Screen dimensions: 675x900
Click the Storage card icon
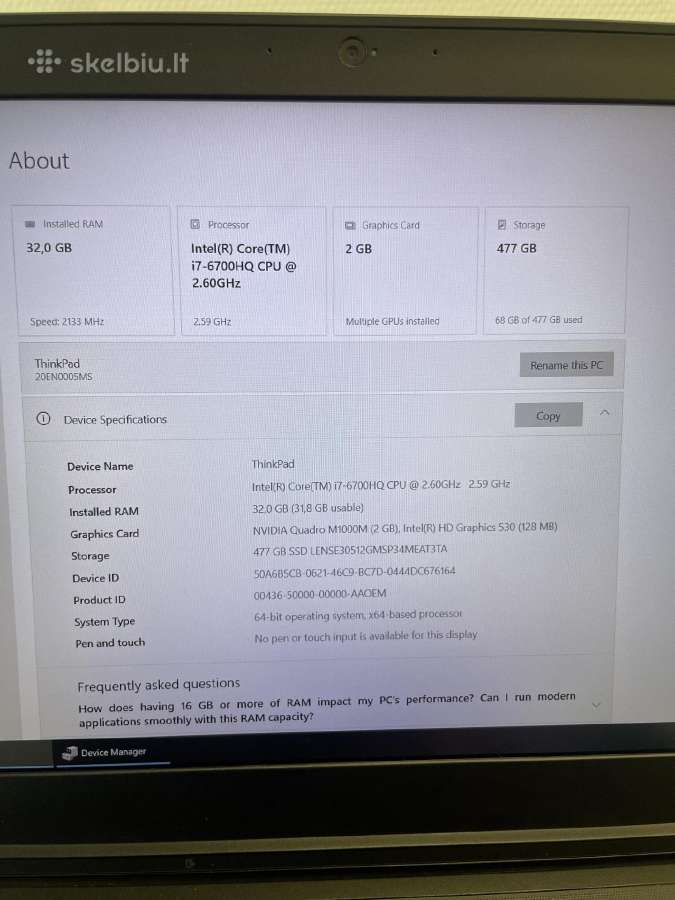click(502, 224)
